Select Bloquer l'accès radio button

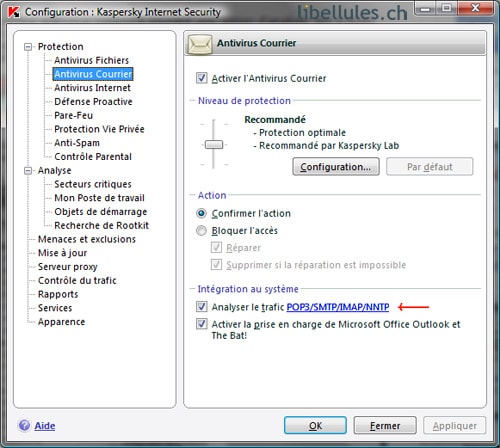coord(201,230)
